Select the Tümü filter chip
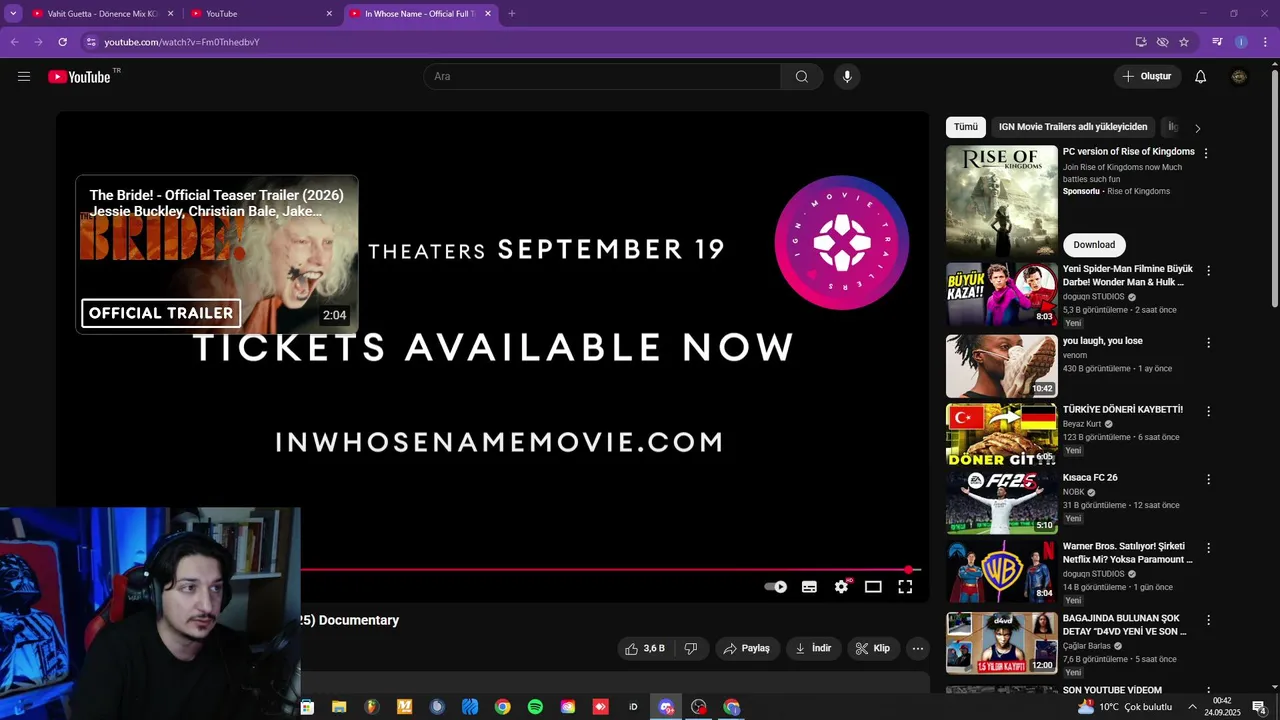The image size is (1280, 720). (x=966, y=127)
